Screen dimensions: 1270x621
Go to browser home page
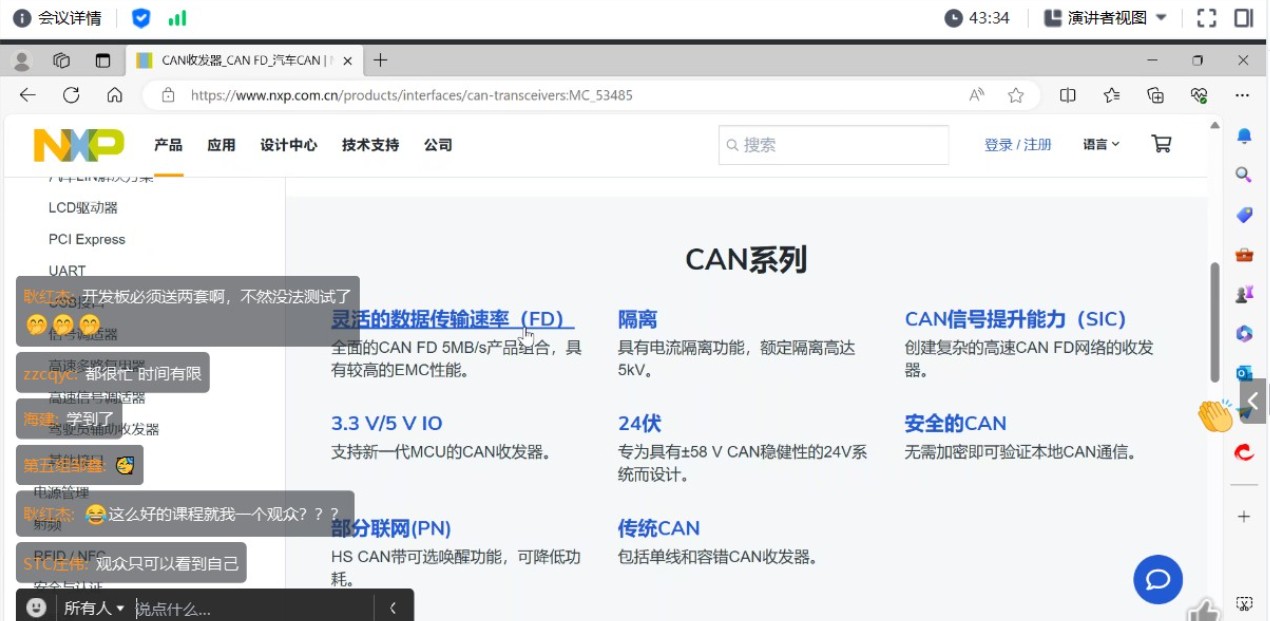pyautogui.click(x=115, y=95)
